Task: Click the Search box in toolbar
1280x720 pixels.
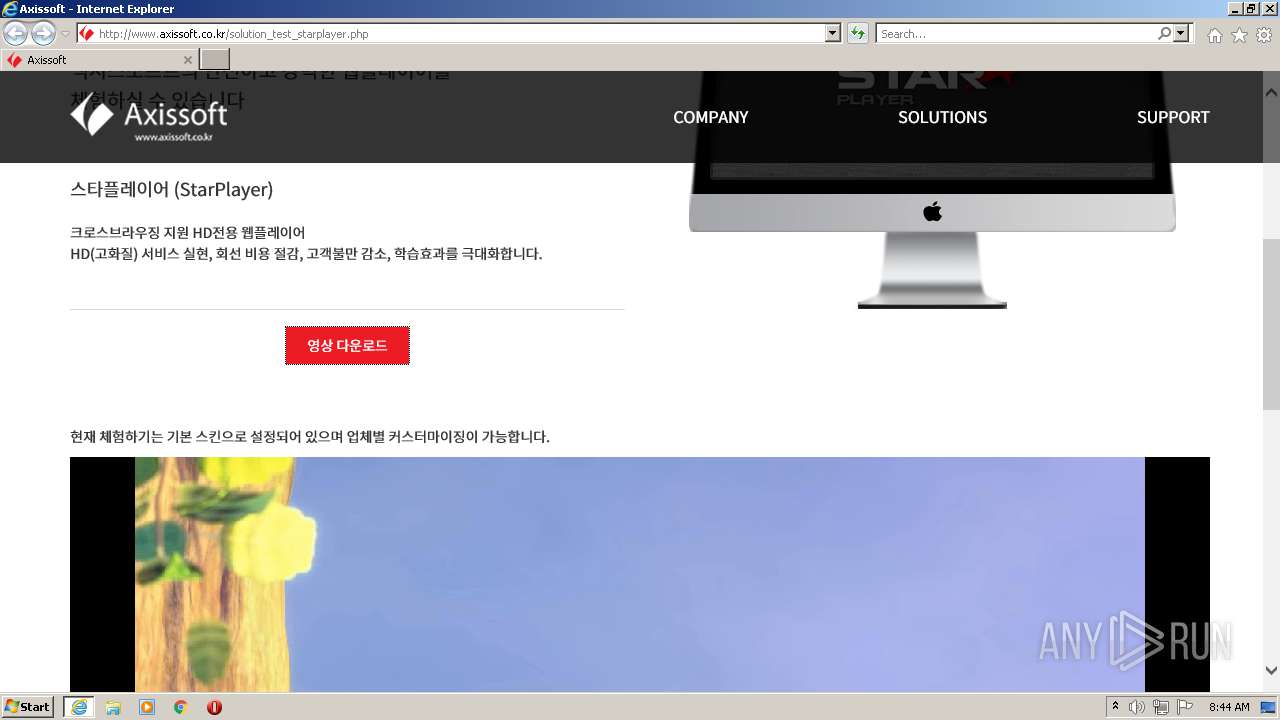Action: click(x=1016, y=34)
